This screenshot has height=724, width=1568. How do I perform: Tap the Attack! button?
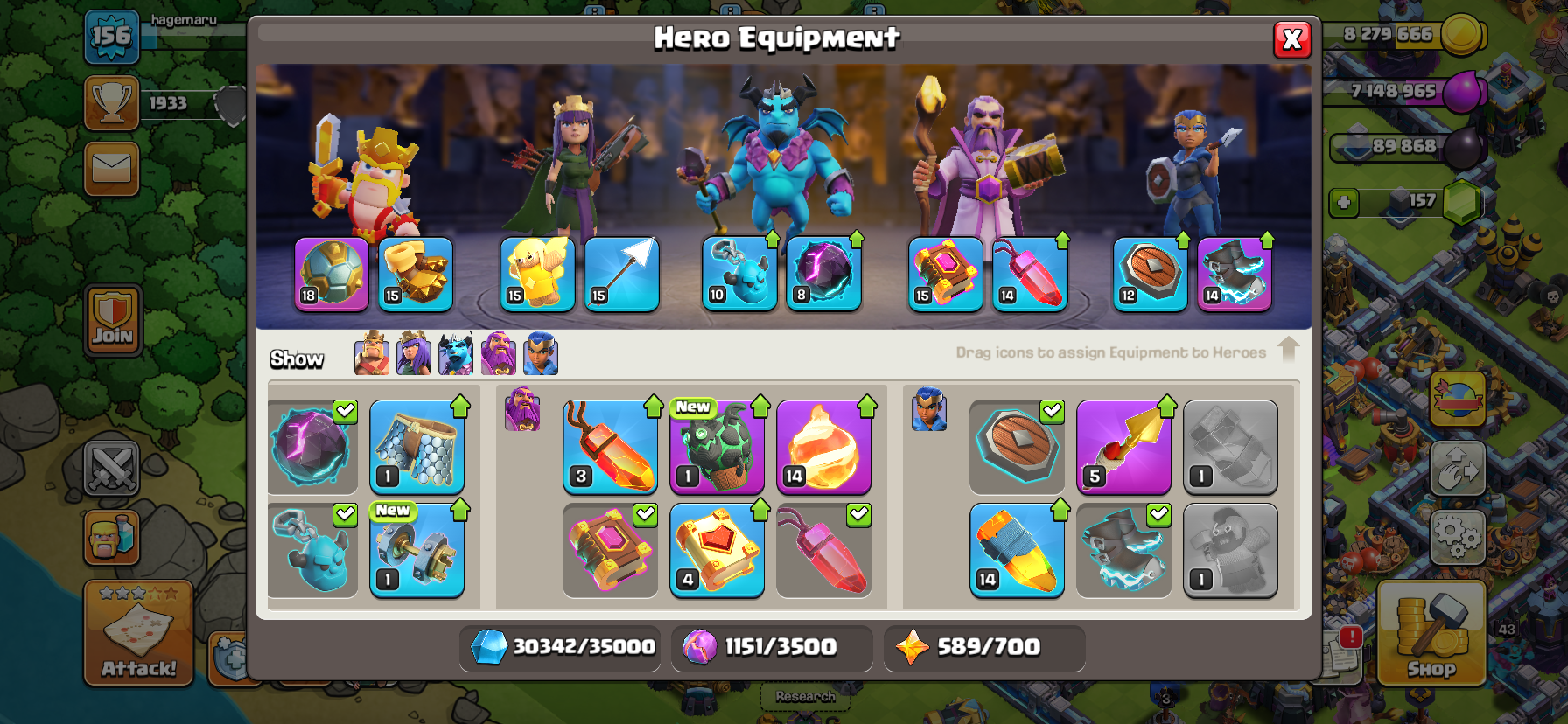(x=138, y=633)
